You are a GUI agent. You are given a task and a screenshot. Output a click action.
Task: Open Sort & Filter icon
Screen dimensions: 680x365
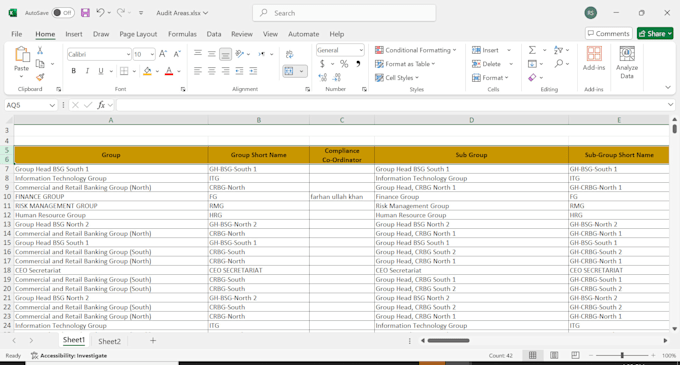tap(558, 50)
